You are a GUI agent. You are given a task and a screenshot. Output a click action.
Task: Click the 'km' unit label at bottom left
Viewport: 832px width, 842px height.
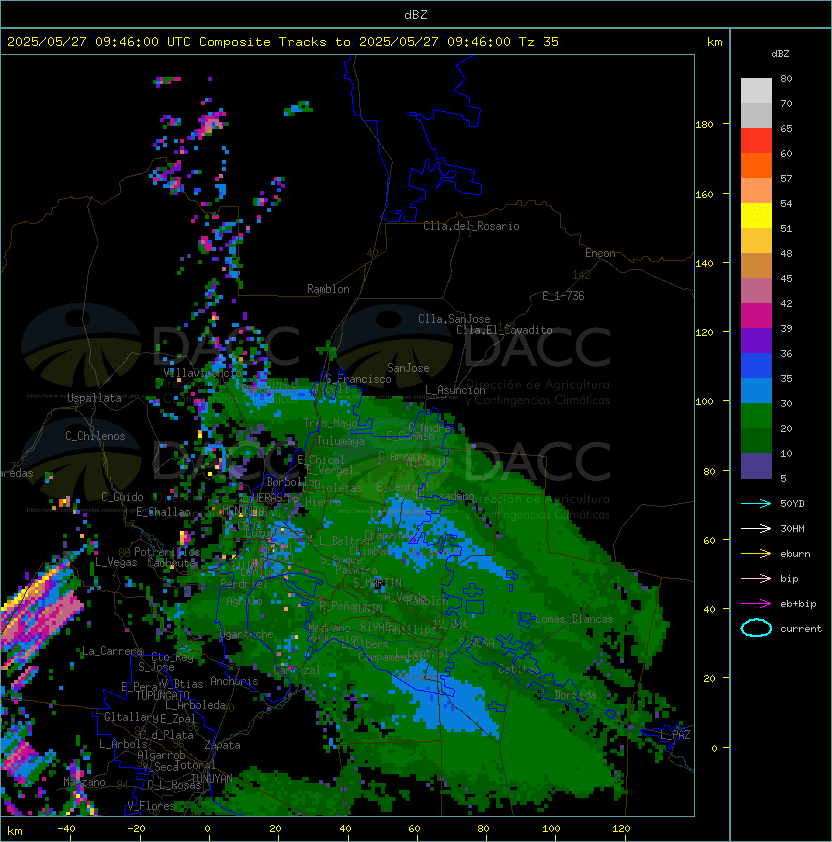(x=15, y=831)
